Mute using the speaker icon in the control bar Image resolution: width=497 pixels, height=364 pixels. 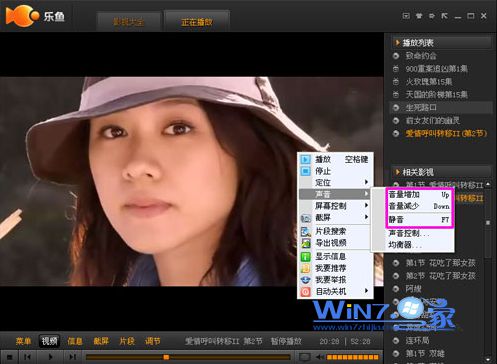[319, 357]
